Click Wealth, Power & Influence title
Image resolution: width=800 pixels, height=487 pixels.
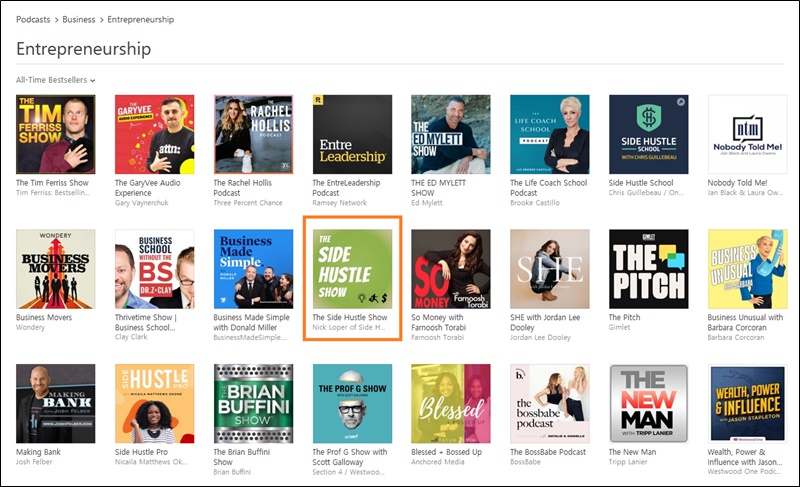click(745, 457)
